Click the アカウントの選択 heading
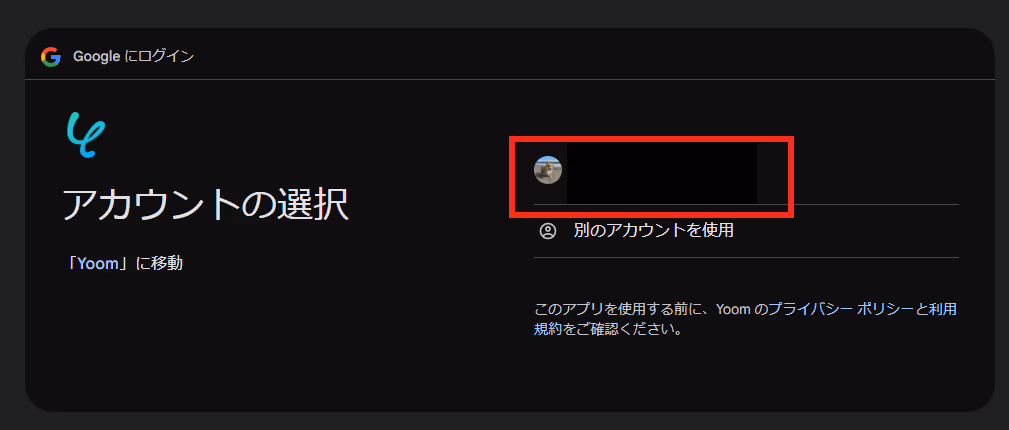This screenshot has height=430, width=1009. 206,205
